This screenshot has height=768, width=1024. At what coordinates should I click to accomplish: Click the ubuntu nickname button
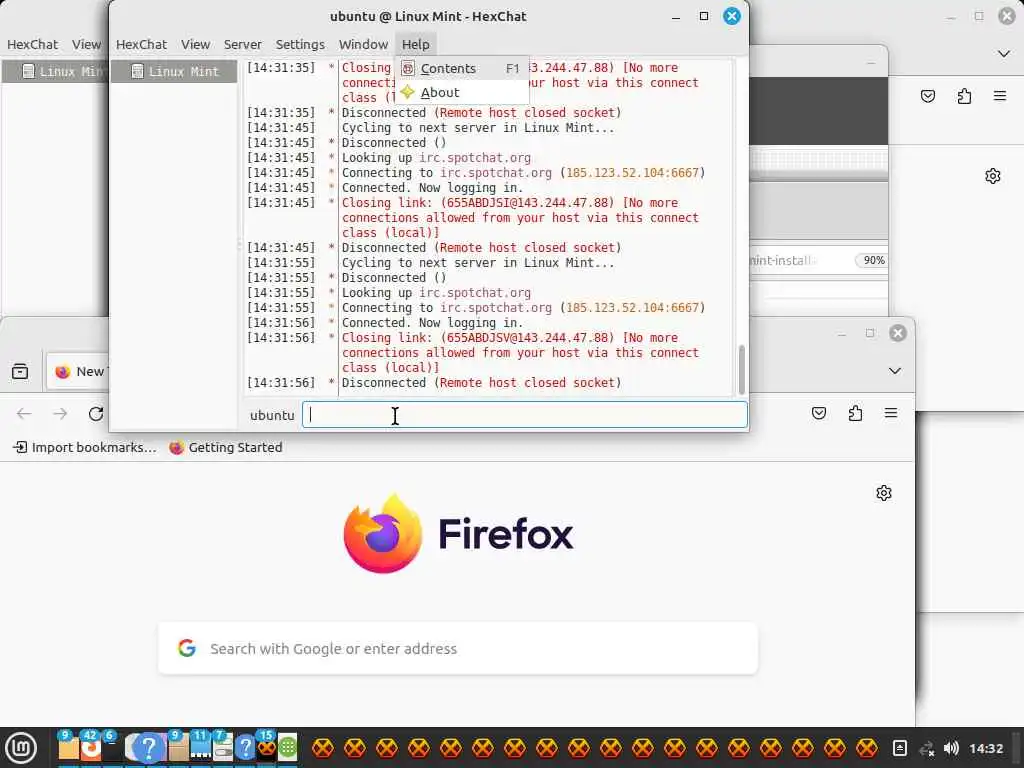tap(272, 415)
